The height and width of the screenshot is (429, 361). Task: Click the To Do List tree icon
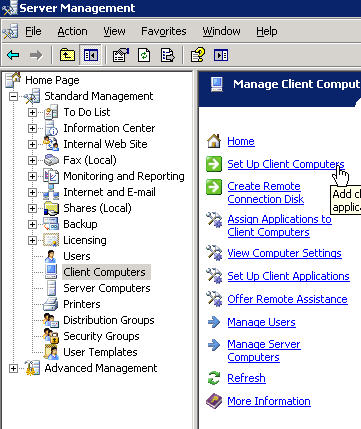(51, 112)
